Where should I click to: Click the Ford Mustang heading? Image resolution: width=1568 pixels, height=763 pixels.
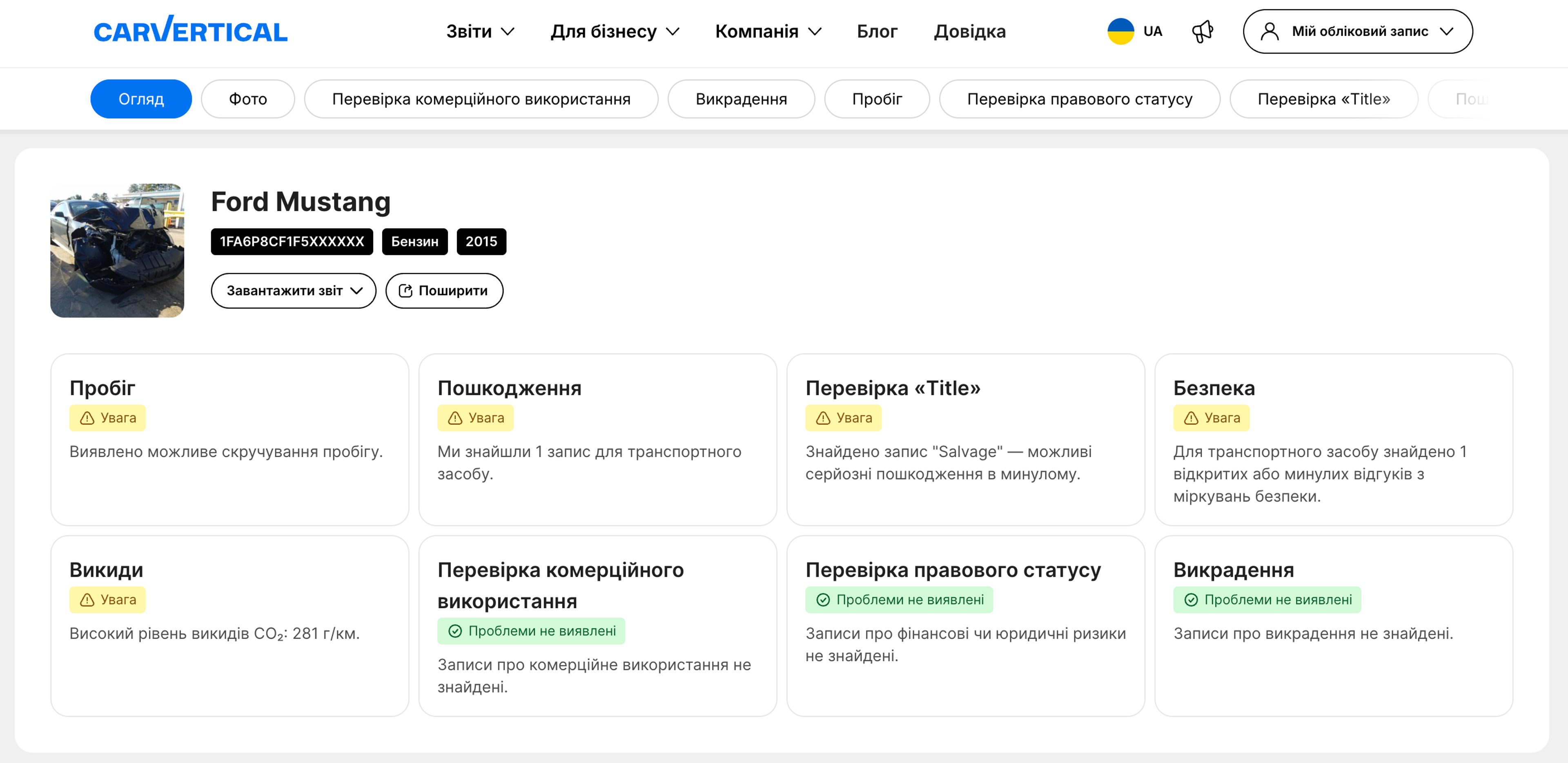[x=301, y=202]
